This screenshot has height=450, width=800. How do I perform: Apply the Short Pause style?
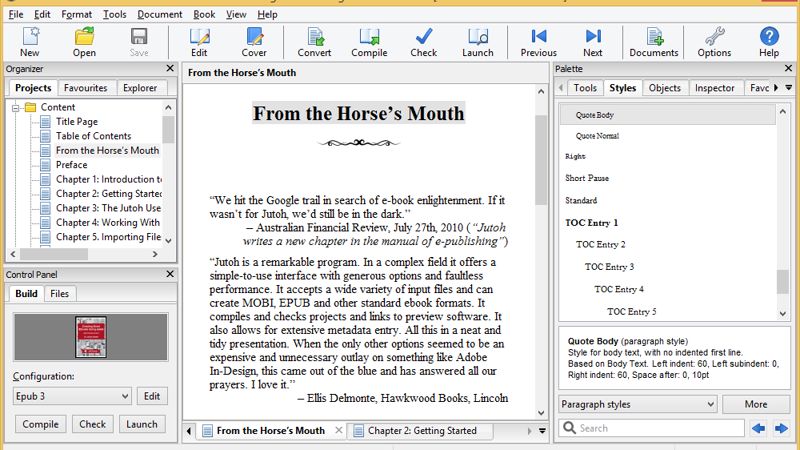[x=587, y=178]
